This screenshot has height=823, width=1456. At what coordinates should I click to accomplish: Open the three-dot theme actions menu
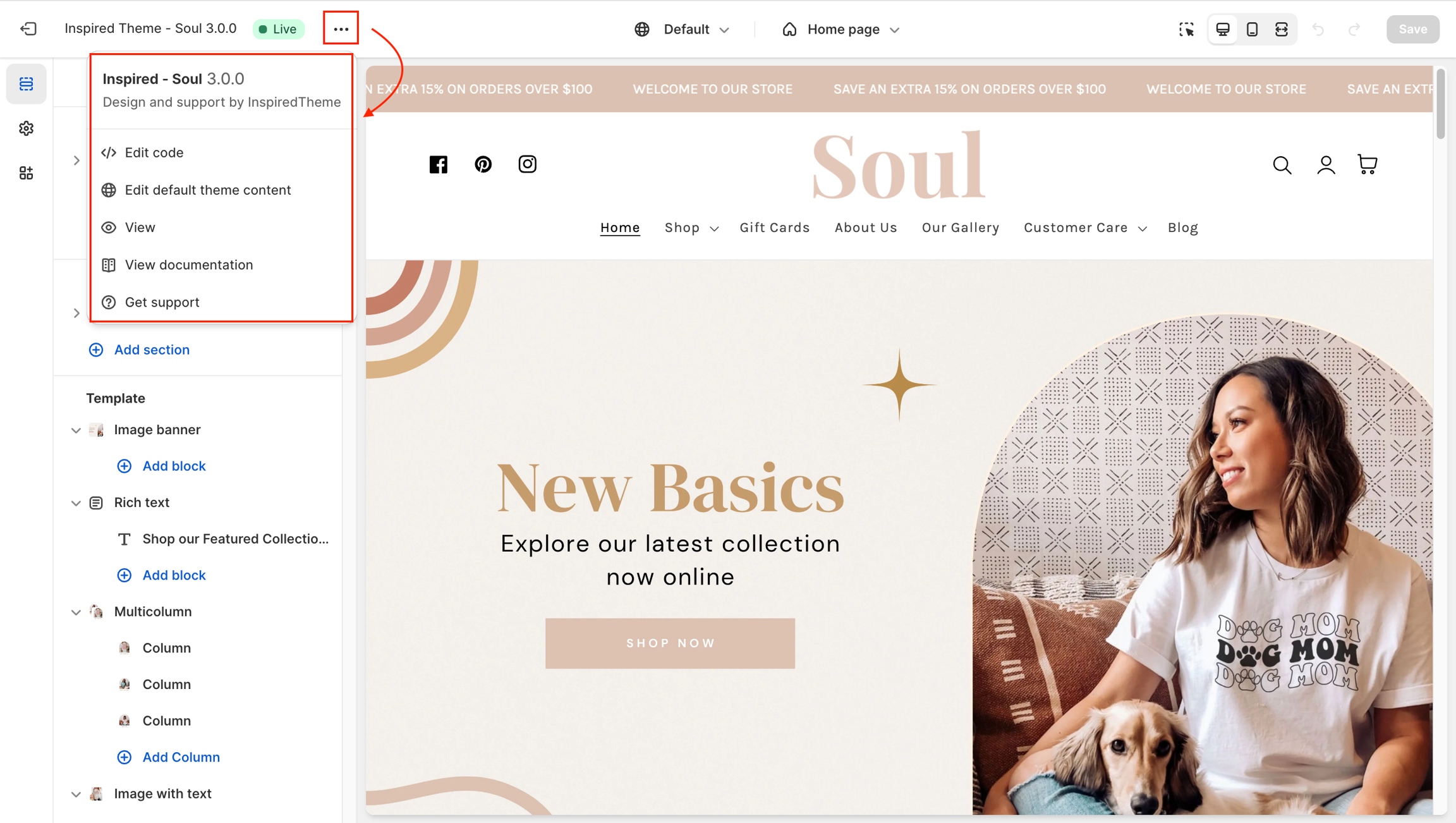341,29
